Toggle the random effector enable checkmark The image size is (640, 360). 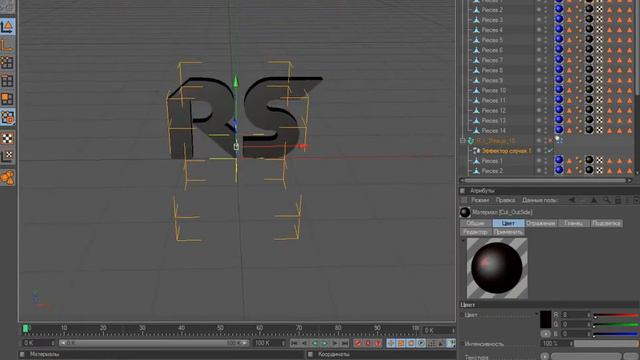click(550, 151)
